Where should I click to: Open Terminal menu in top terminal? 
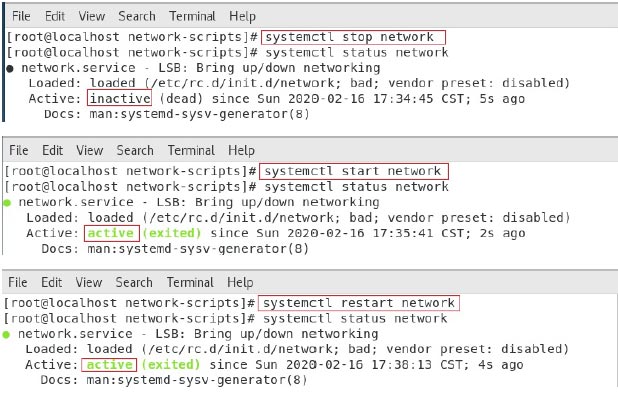192,16
